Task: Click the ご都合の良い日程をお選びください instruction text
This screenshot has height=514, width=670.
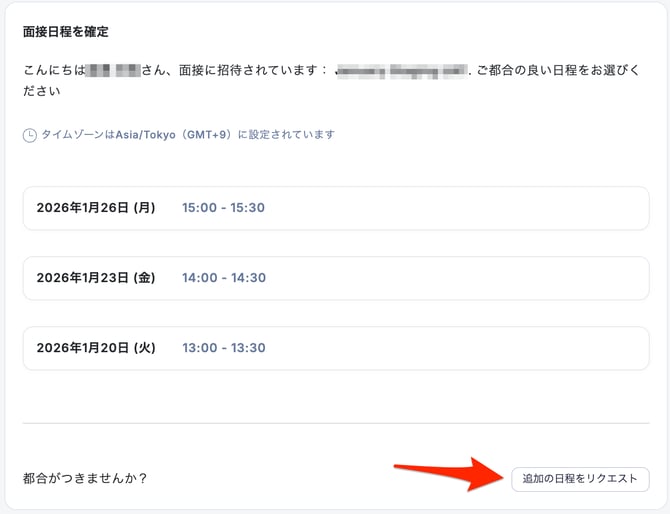Action: tap(560, 72)
